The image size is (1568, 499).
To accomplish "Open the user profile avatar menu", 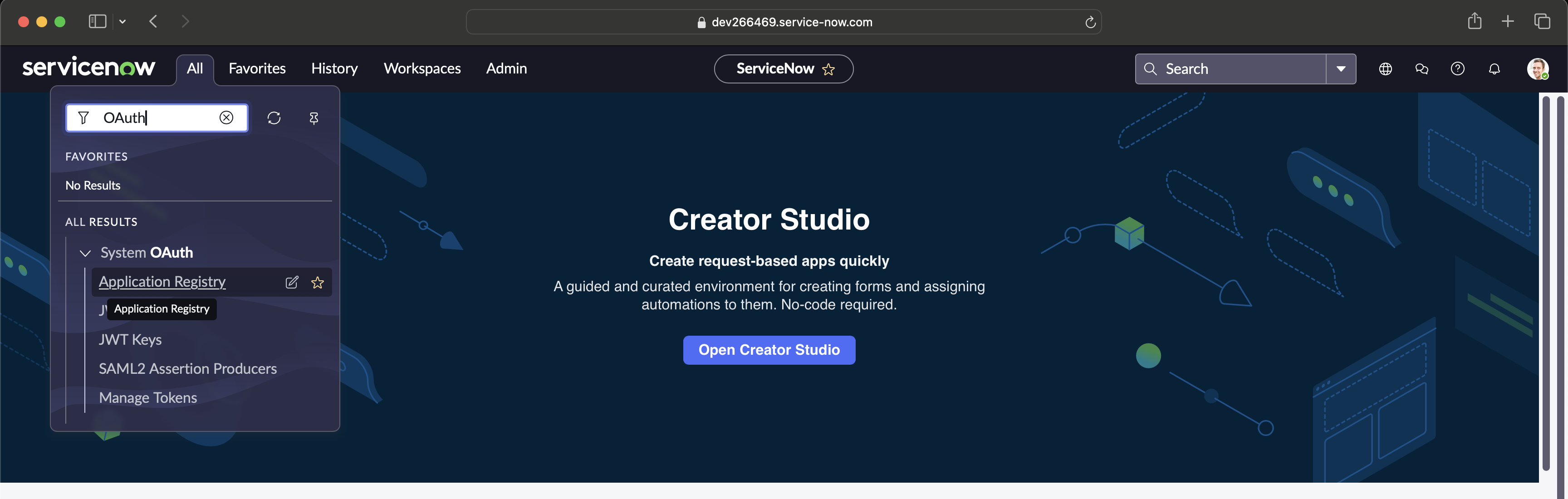I will pos(1537,69).
